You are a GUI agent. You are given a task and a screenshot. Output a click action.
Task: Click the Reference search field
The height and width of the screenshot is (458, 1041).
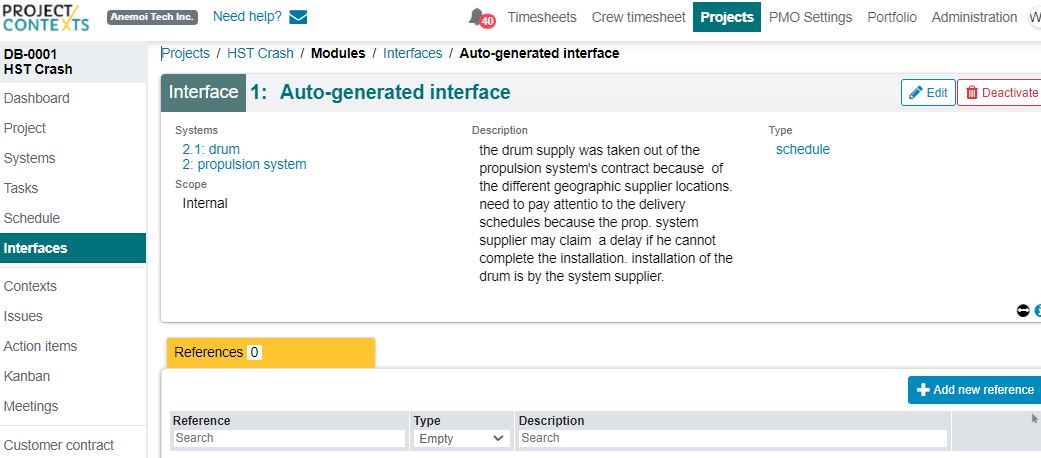click(x=289, y=438)
